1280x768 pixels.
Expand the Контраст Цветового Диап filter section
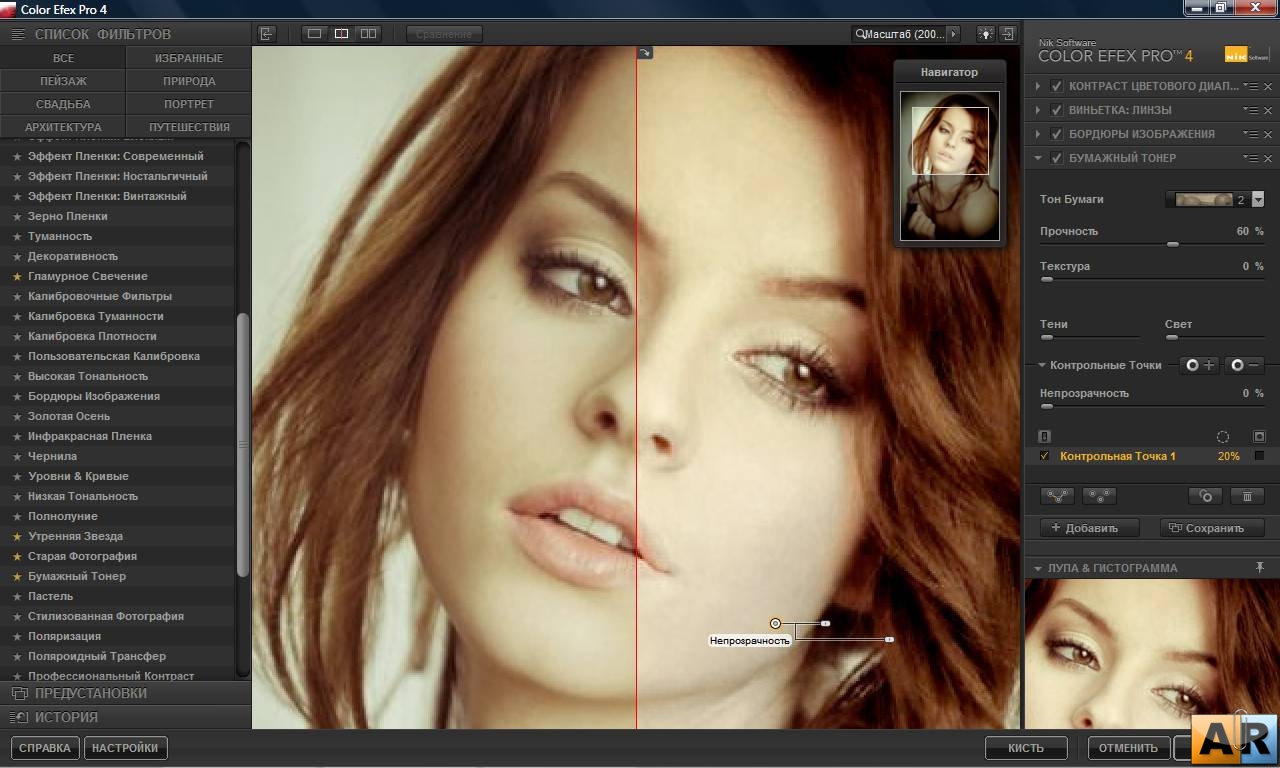(1038, 86)
